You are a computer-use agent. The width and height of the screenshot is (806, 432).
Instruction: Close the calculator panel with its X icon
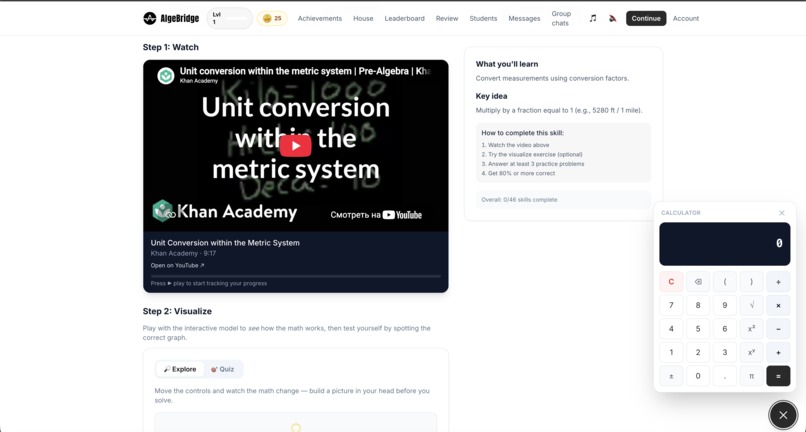[782, 213]
